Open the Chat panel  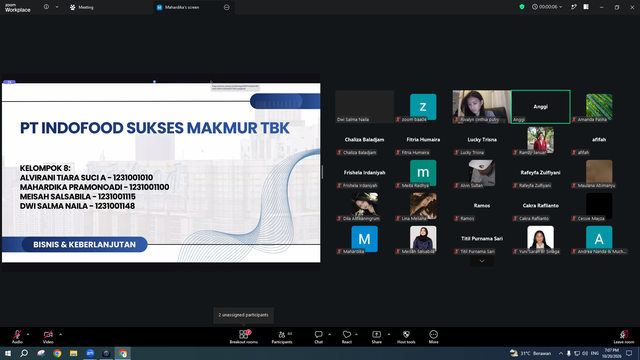coord(318,337)
